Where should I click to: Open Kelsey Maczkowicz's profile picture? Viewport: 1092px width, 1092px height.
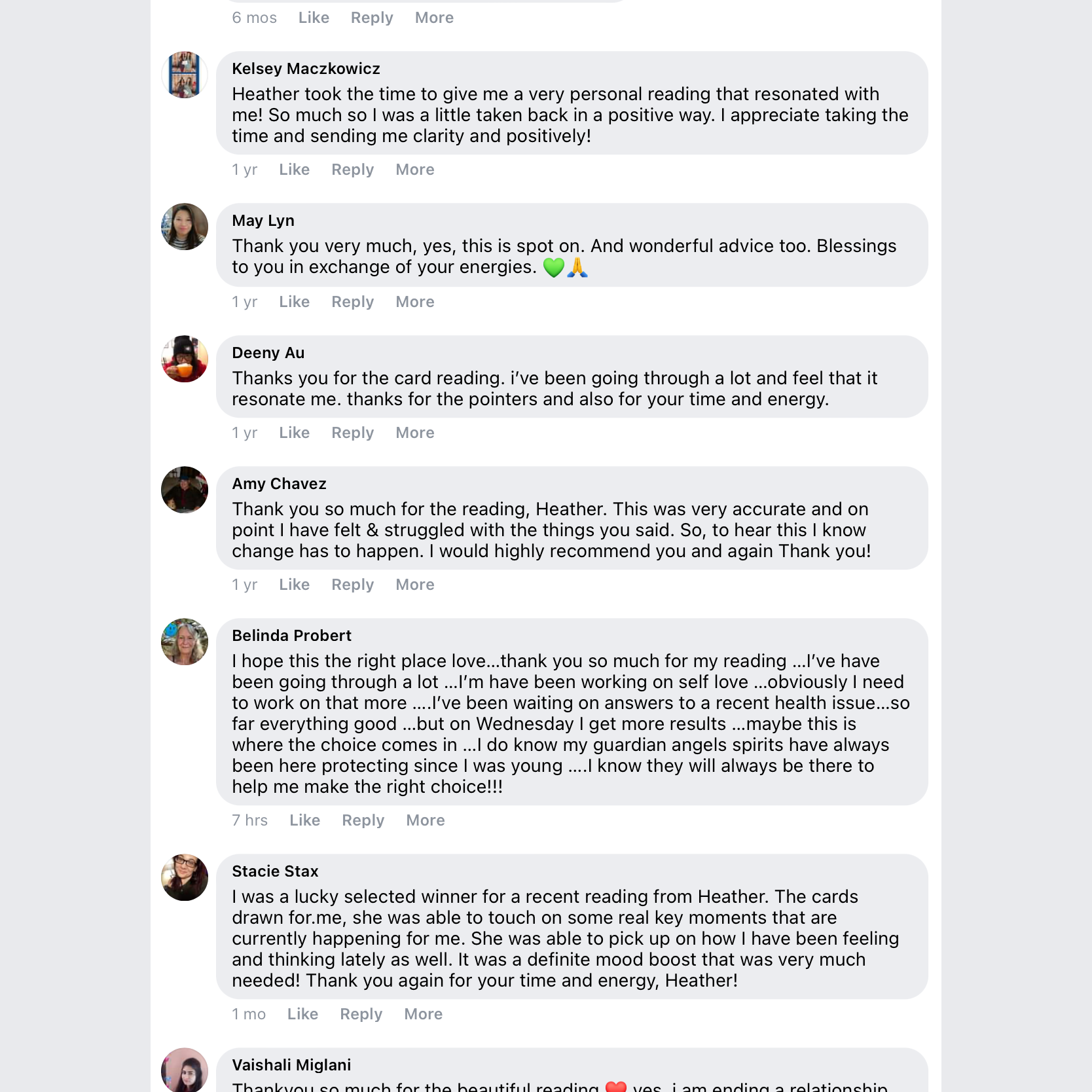click(185, 75)
